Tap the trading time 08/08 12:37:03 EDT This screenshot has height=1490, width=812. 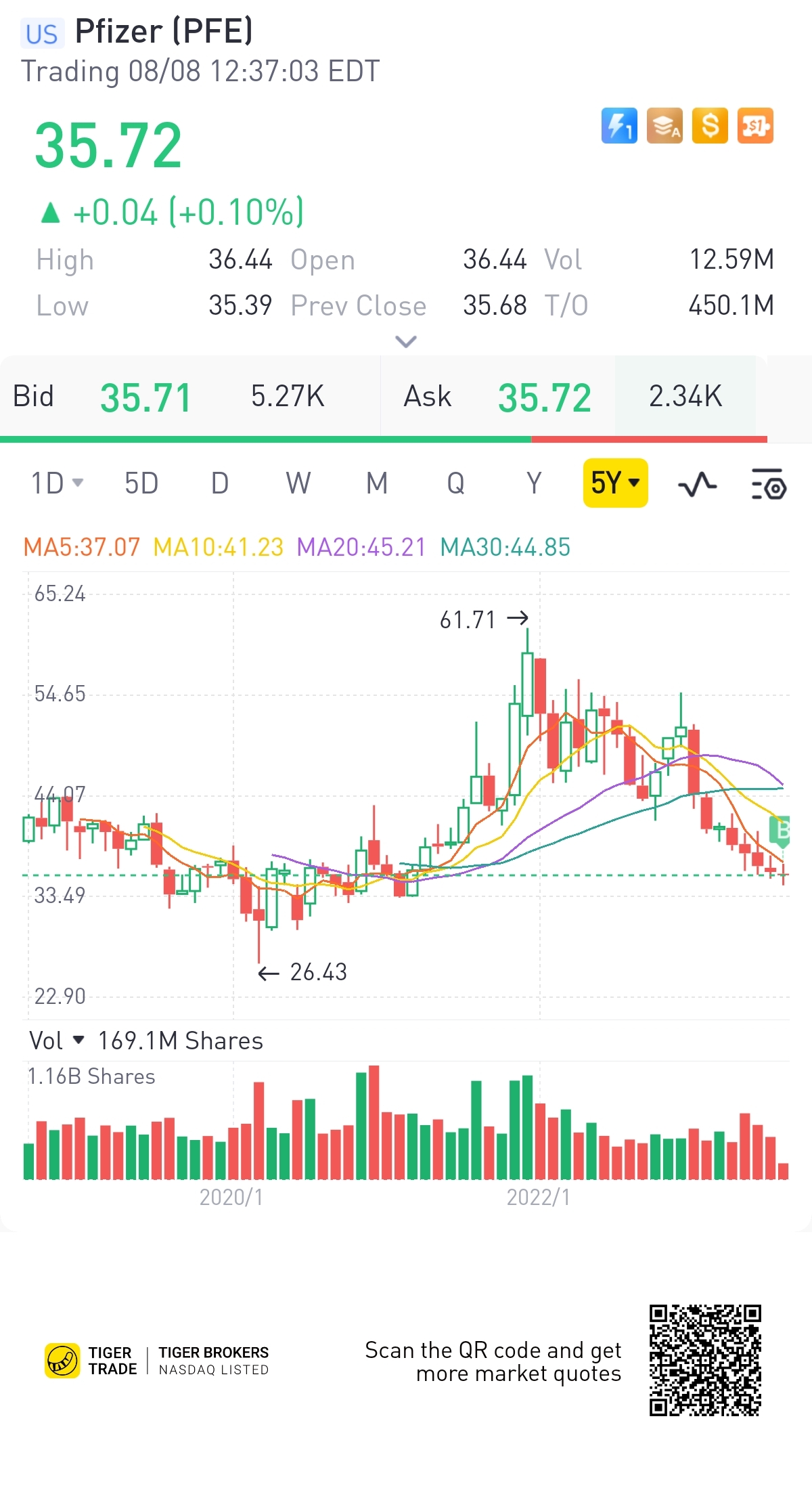coord(254,71)
